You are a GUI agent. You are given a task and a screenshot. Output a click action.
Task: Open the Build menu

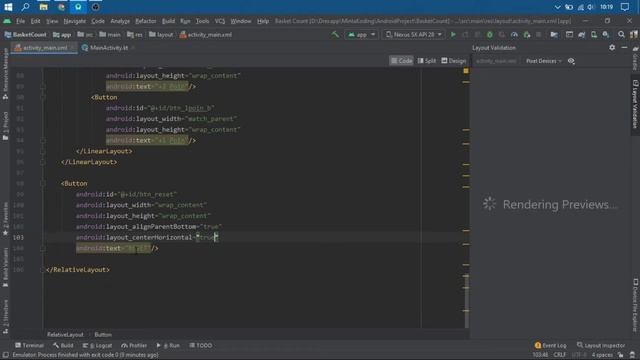(168, 21)
